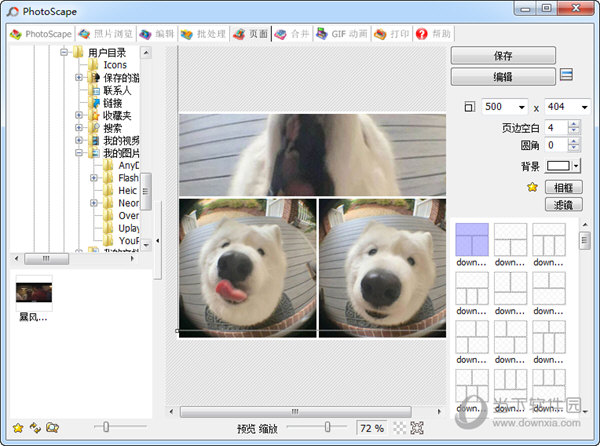Expand the 收藏夹 folder in tree

[x=79, y=116]
